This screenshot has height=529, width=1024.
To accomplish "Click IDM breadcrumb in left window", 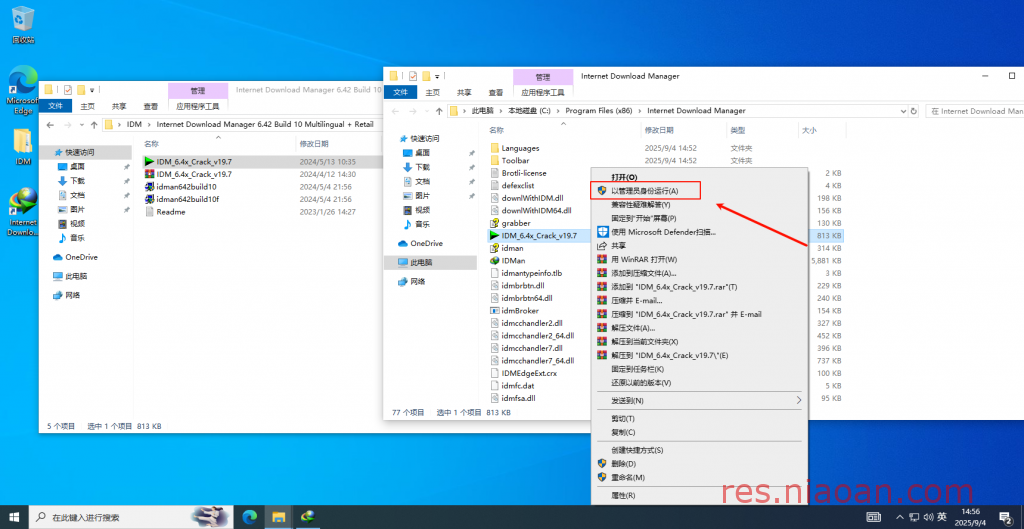I will (x=134, y=124).
